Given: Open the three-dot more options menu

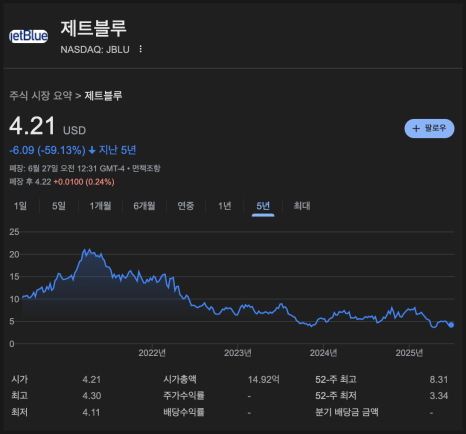Looking at the screenshot, I should point(141,49).
